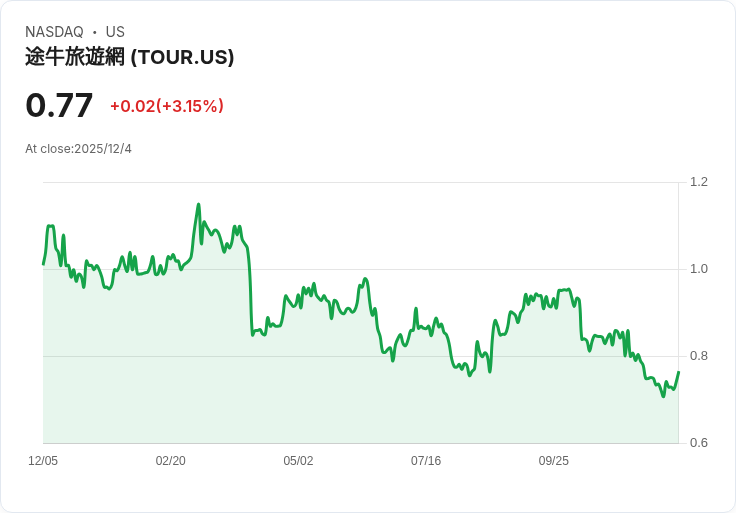Select the 07/16 date on x-axis
The width and height of the screenshot is (736, 513).
(x=426, y=461)
